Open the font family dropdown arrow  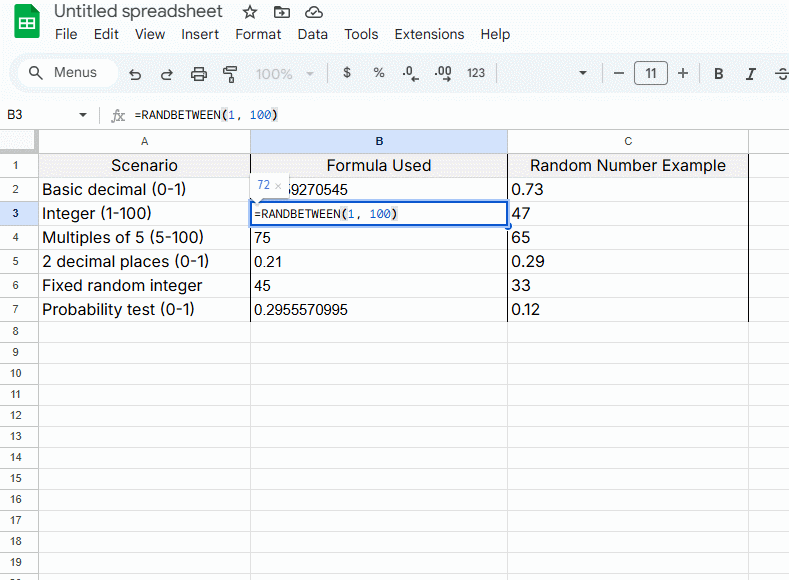583,74
